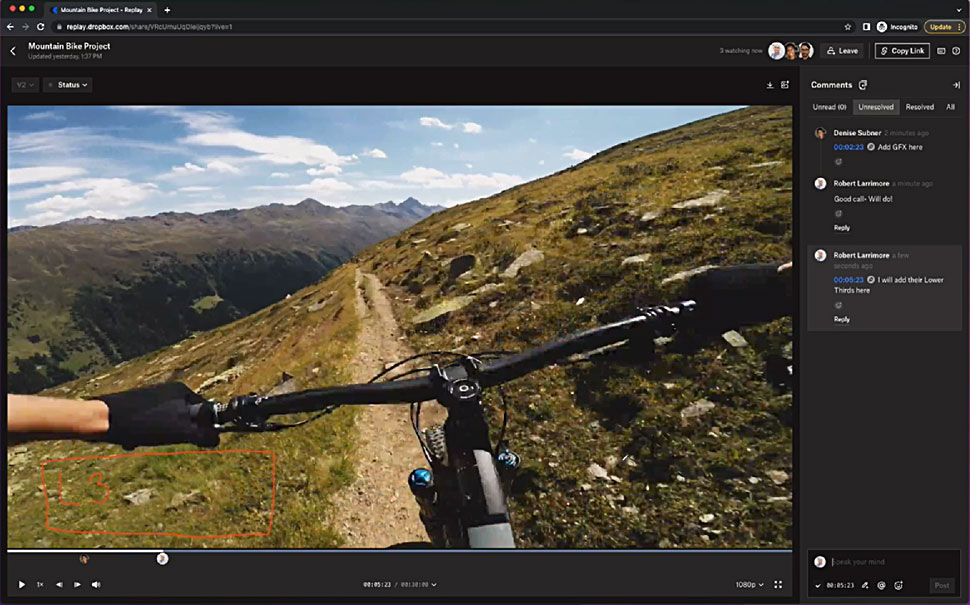970x605 pixels.
Task: Click the video frame to toggle playback
Action: coord(399,326)
